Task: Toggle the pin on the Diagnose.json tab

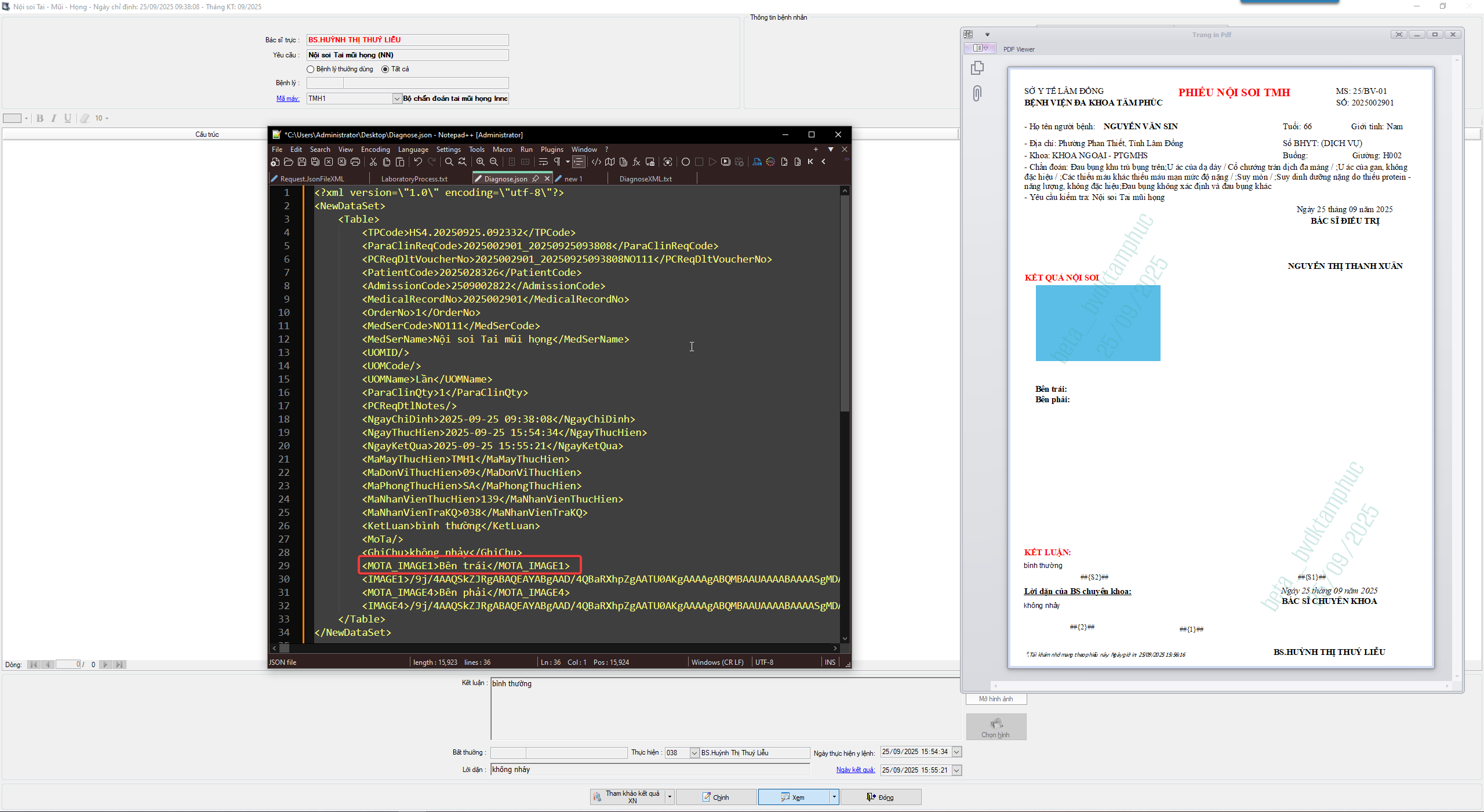Action: pyautogui.click(x=536, y=179)
